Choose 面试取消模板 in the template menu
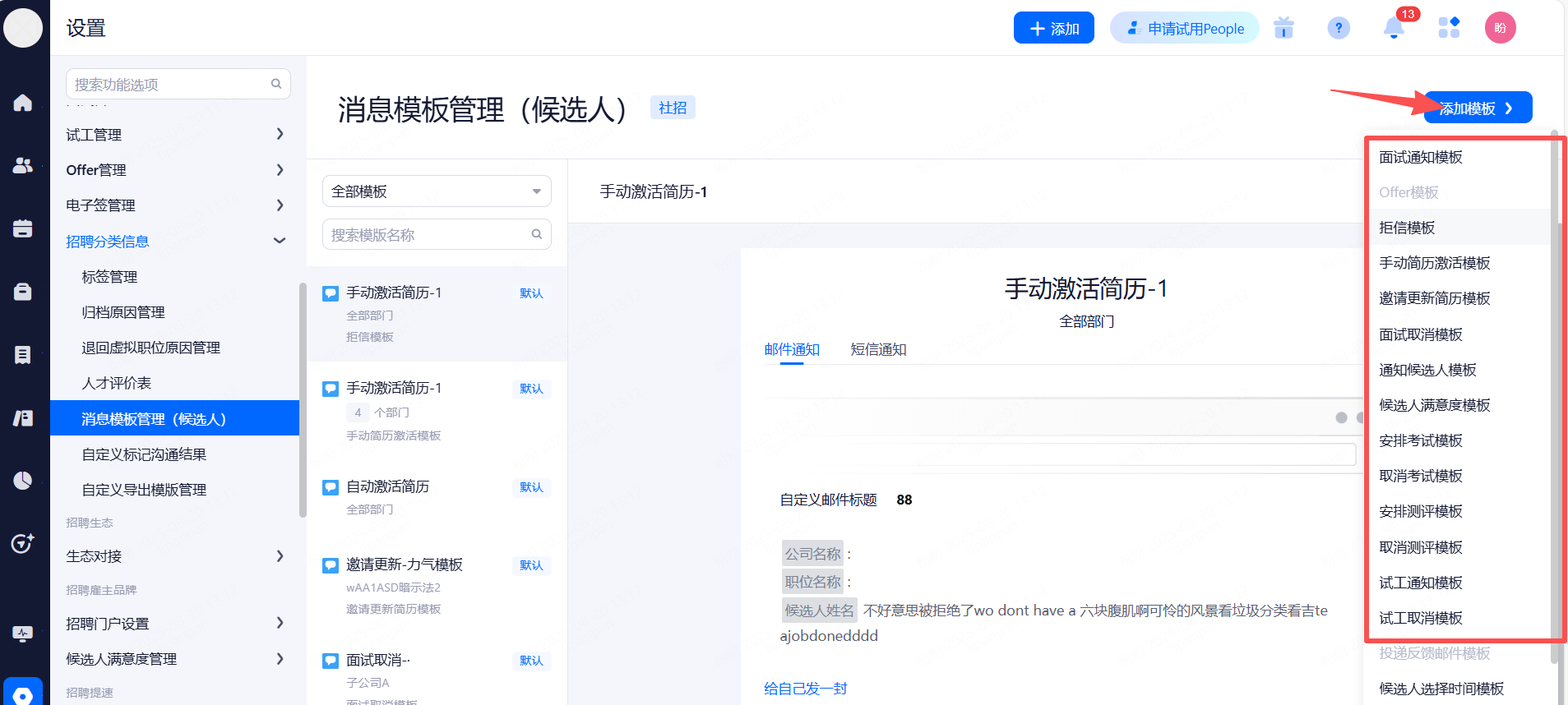Image resolution: width=1568 pixels, height=705 pixels. [1421, 334]
